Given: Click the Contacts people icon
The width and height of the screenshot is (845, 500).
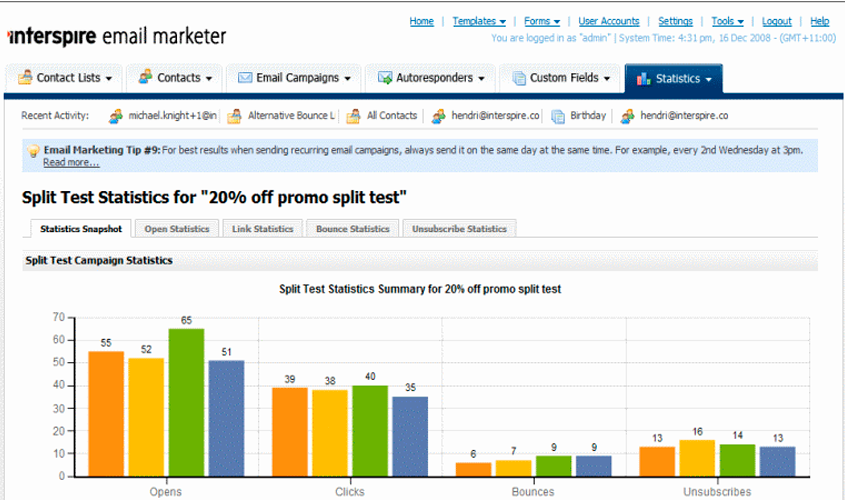Looking at the screenshot, I should coord(146,78).
